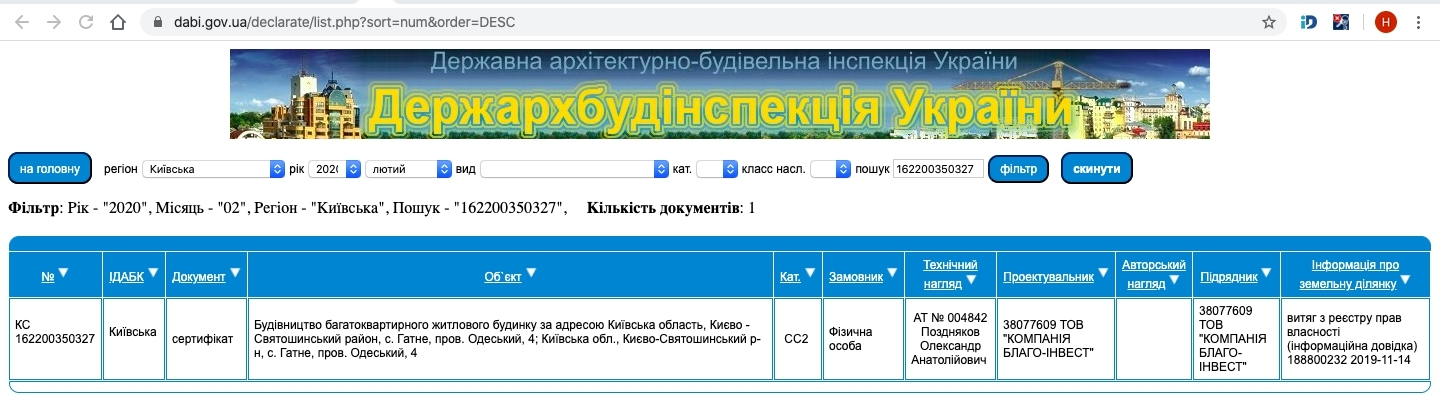Open the red profile avatar 'H'
Viewport: 1440px width, 407px height.
tap(1385, 21)
